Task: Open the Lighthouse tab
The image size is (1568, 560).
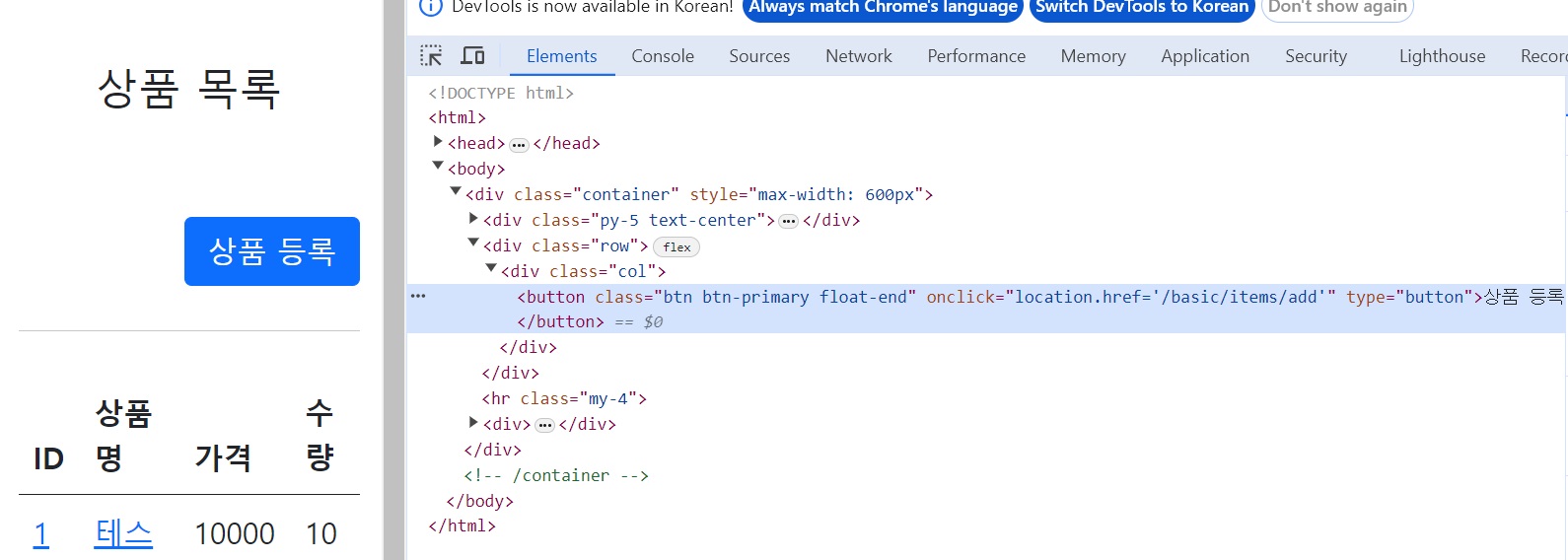Action: coord(1442,56)
